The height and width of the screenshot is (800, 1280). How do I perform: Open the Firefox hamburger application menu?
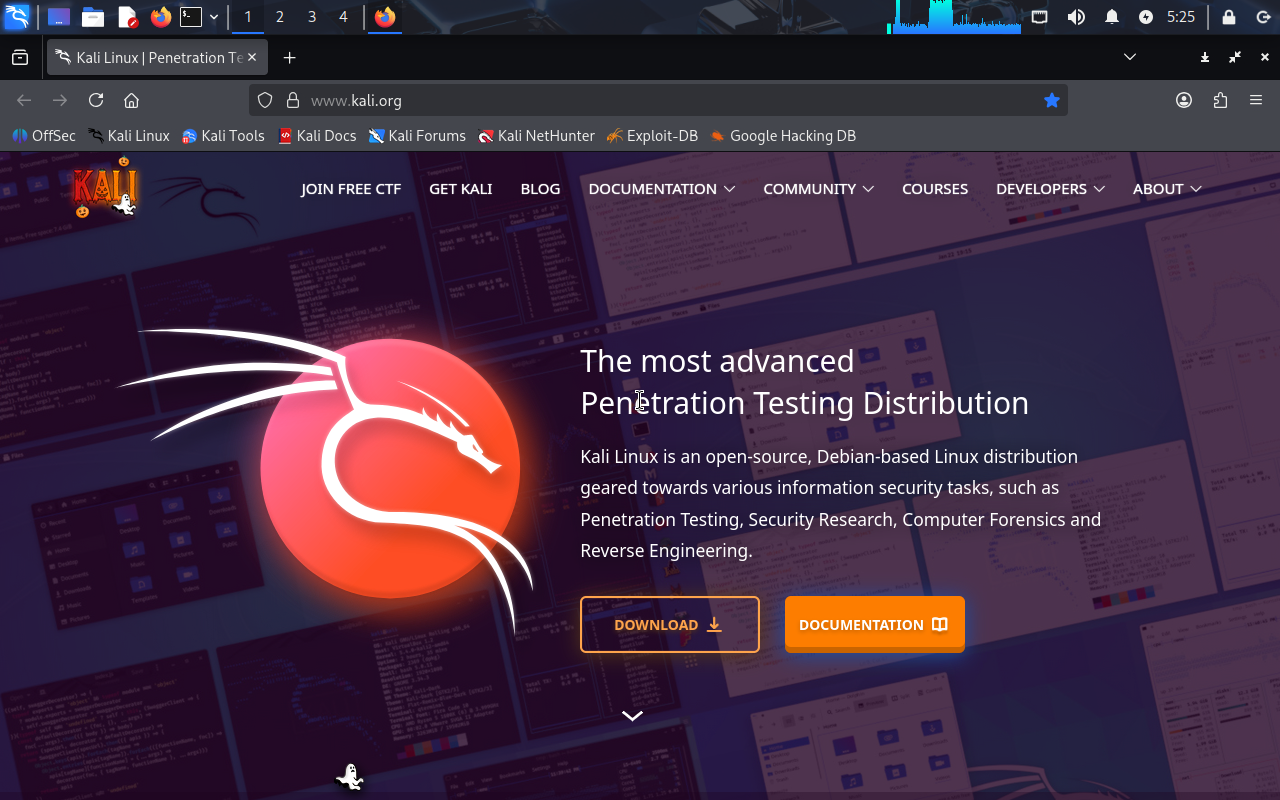pos(1256,100)
